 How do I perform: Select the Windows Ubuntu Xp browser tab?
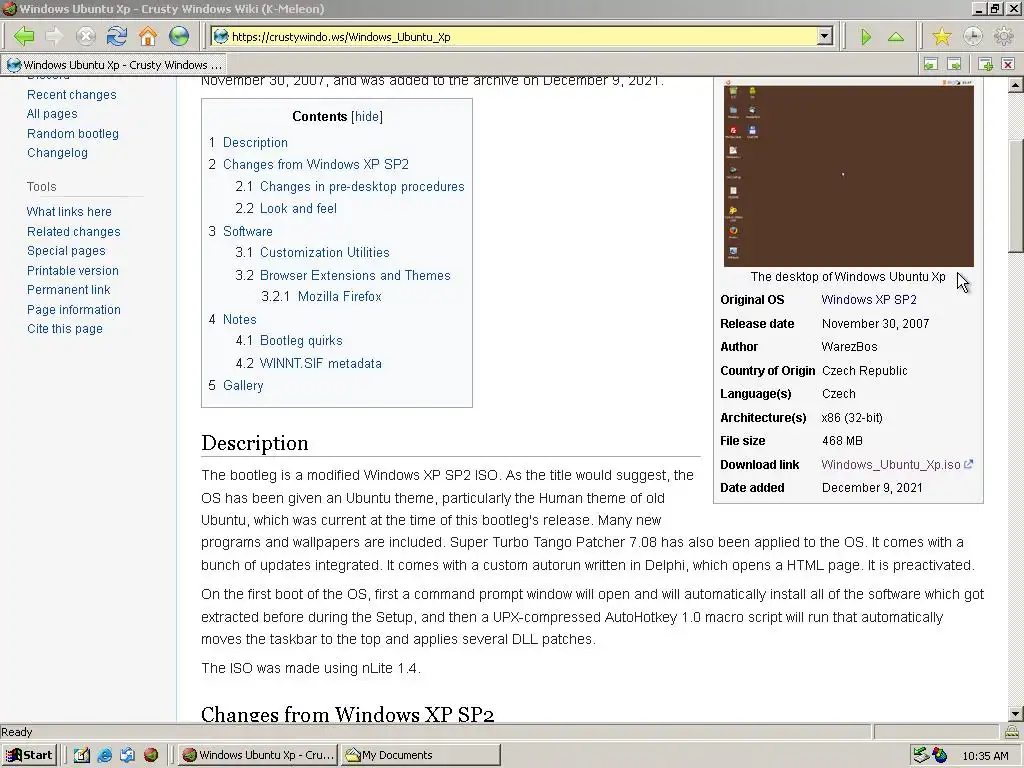(x=115, y=65)
